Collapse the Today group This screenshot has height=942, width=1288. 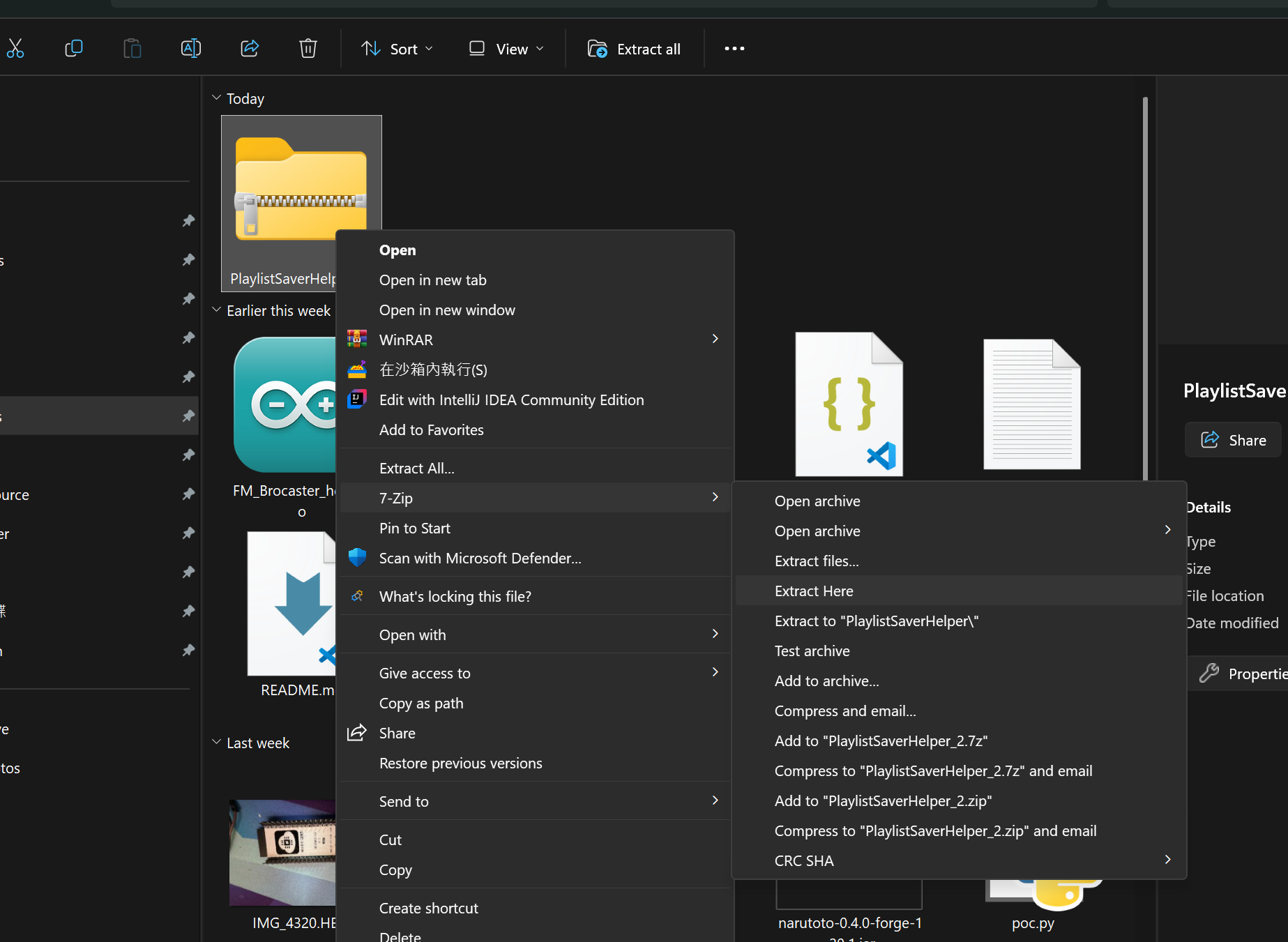[x=216, y=98]
